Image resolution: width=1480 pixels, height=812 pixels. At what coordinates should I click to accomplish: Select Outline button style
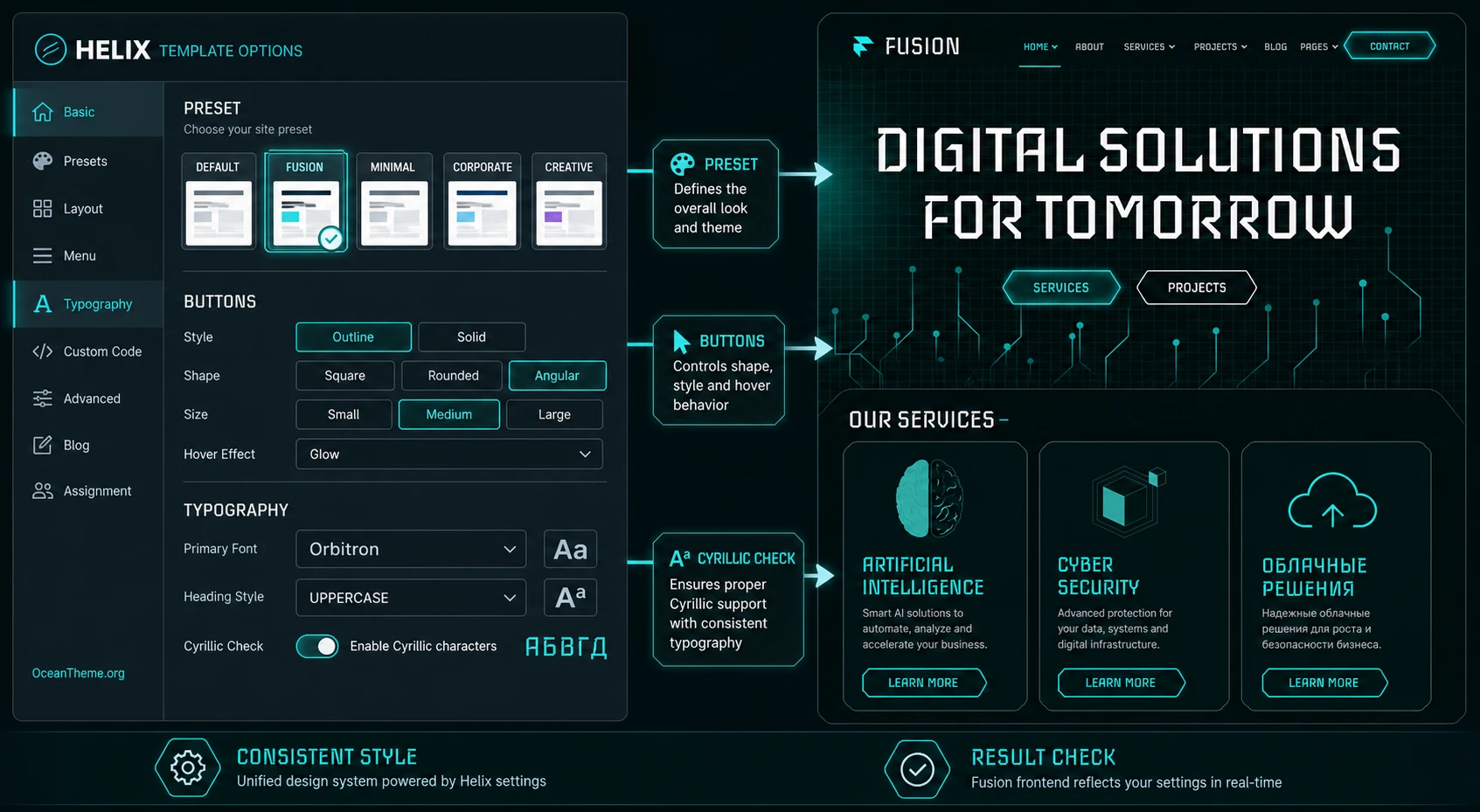(353, 337)
